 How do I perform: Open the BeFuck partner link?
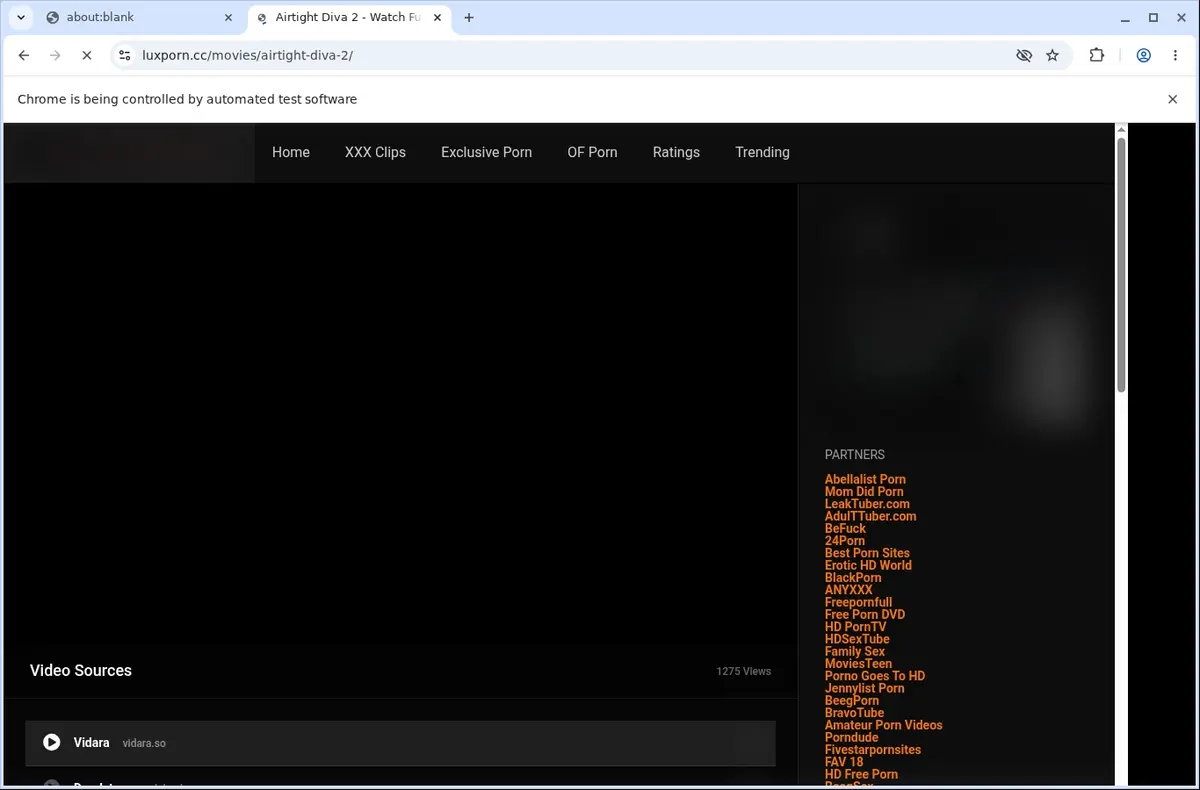point(845,528)
